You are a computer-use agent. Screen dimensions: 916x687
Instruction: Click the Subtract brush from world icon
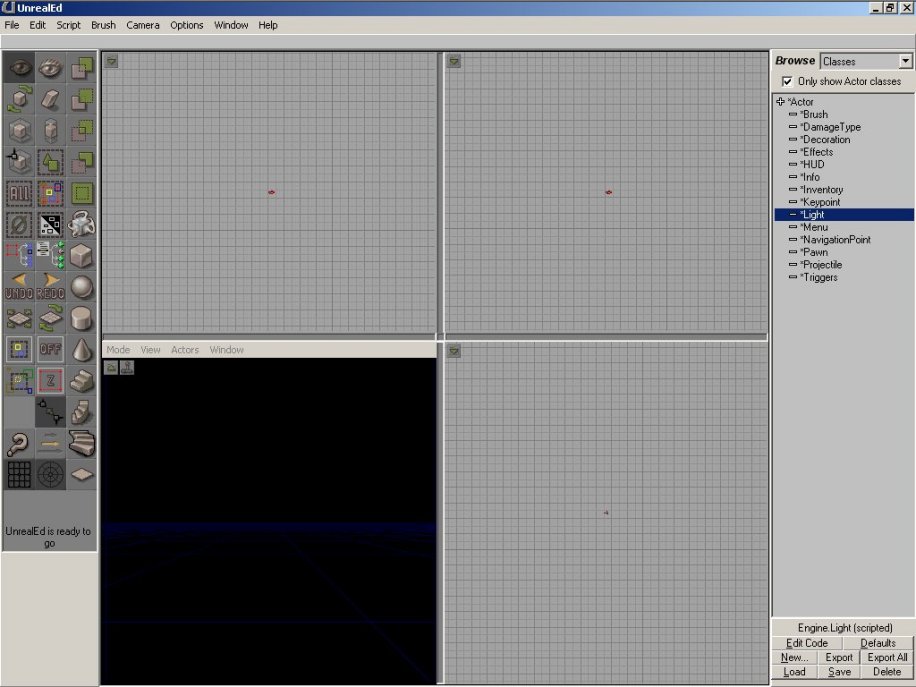(x=82, y=99)
